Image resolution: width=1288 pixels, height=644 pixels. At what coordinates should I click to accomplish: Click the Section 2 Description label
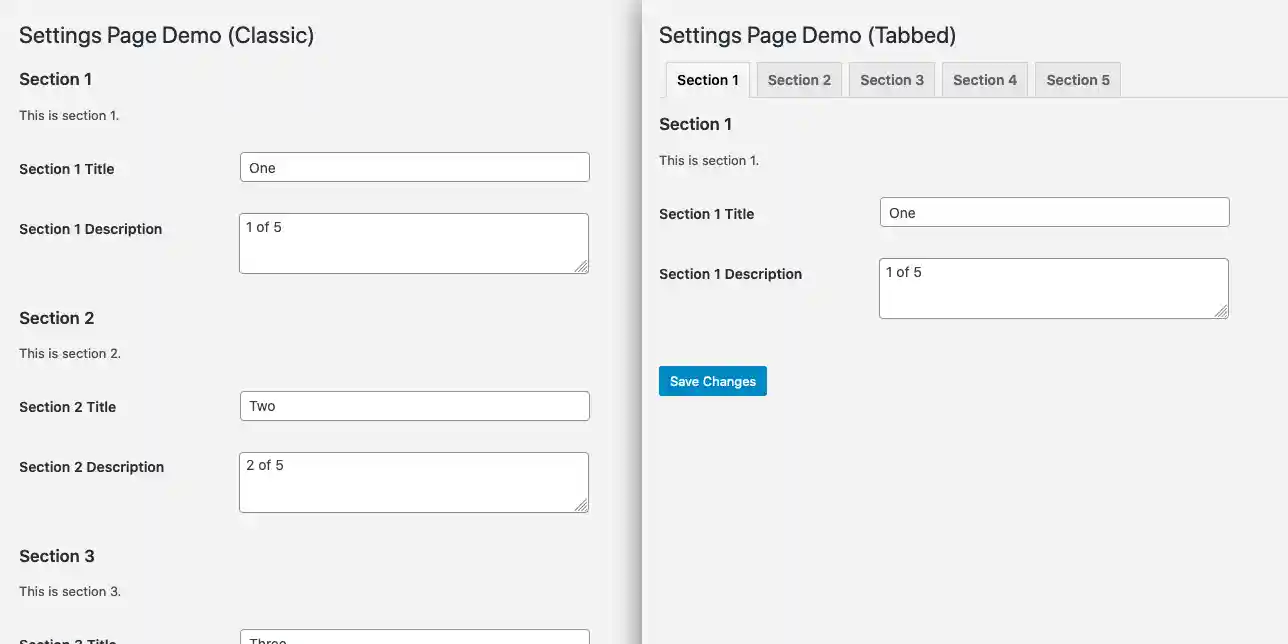tap(92, 467)
